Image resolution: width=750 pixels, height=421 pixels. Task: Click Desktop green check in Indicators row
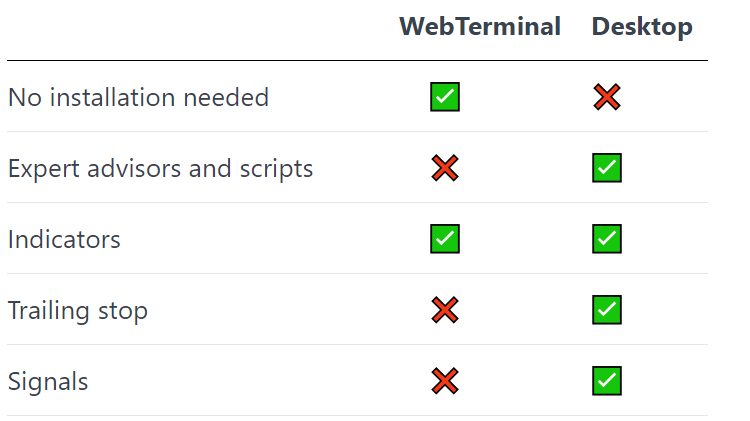coord(606,239)
